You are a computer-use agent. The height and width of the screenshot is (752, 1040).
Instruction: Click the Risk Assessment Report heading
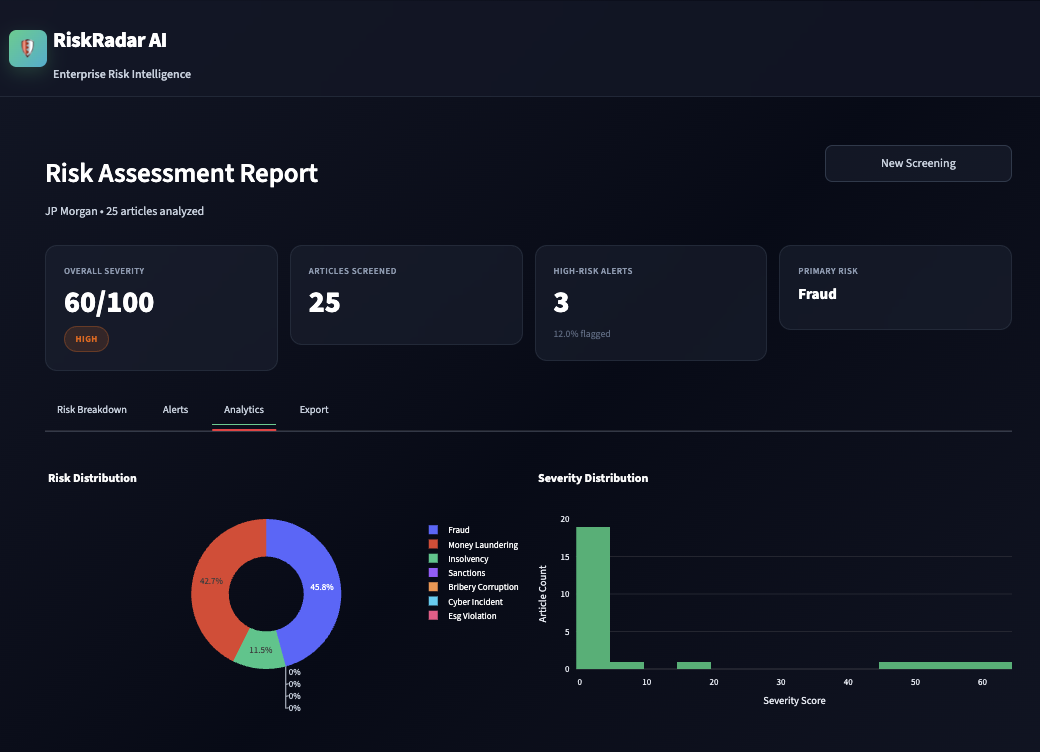click(x=182, y=173)
